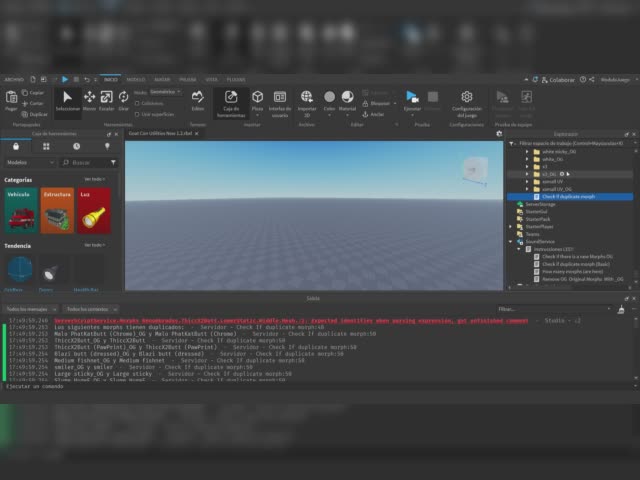640x480 pixels.
Task: Click Ver todo next to Categorías
Action: click(94, 179)
